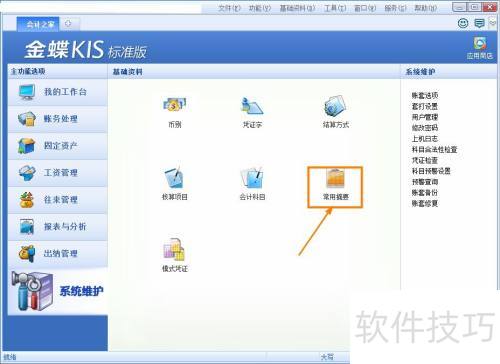Click the 账套选项 link
The height and width of the screenshot is (364, 500).
(x=425, y=96)
